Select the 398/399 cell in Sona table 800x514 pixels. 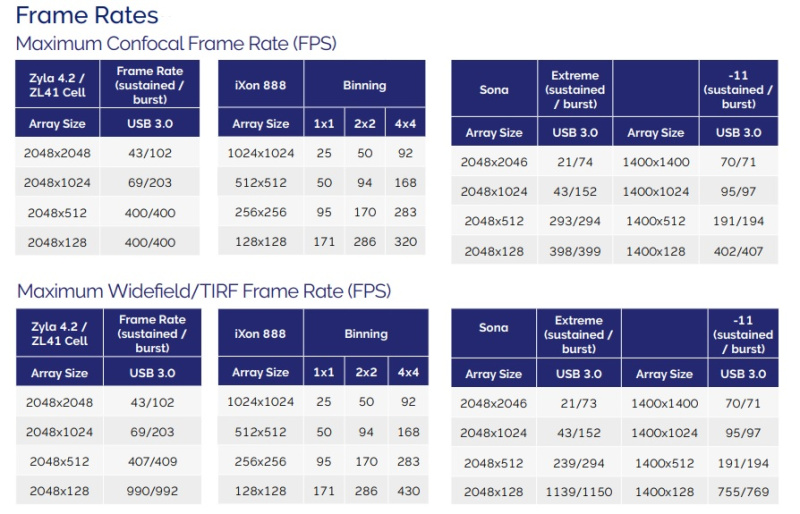pyautogui.click(x=575, y=251)
